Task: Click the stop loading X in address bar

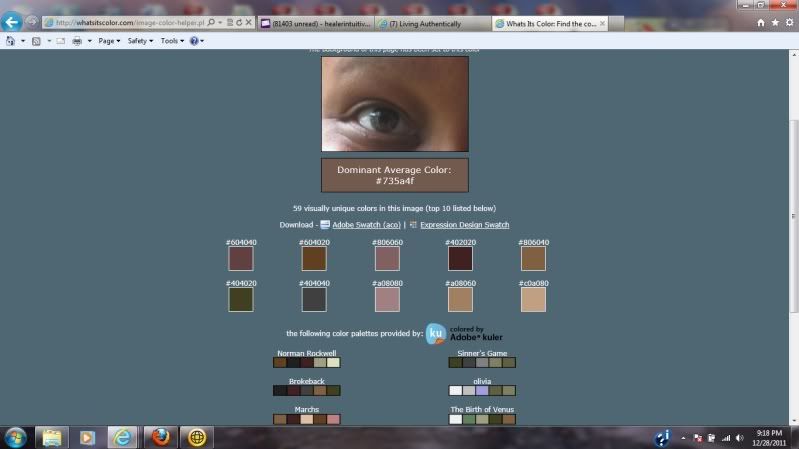Action: (x=249, y=23)
